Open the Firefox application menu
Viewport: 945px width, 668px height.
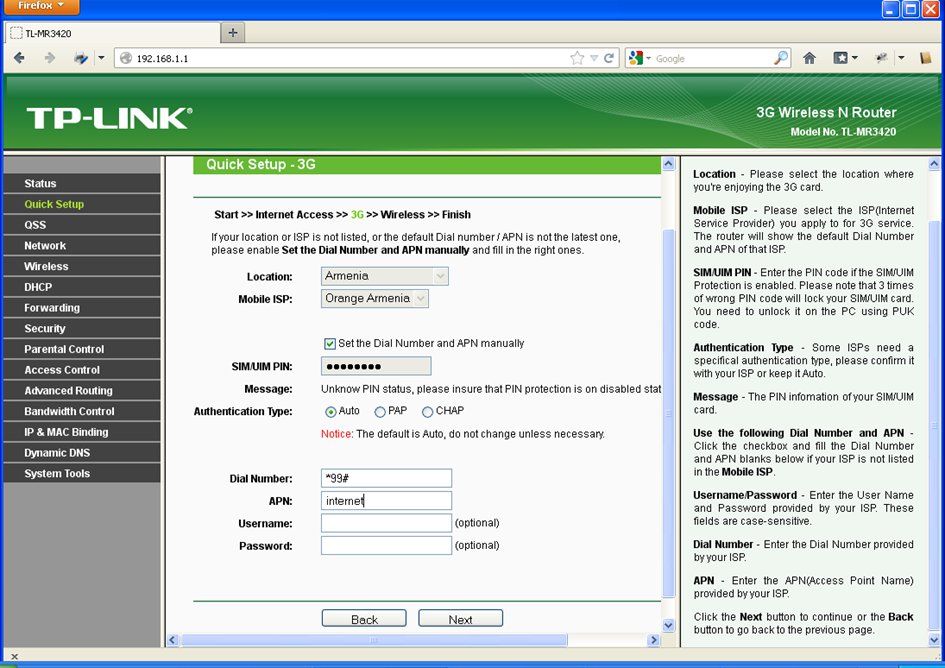click(41, 7)
